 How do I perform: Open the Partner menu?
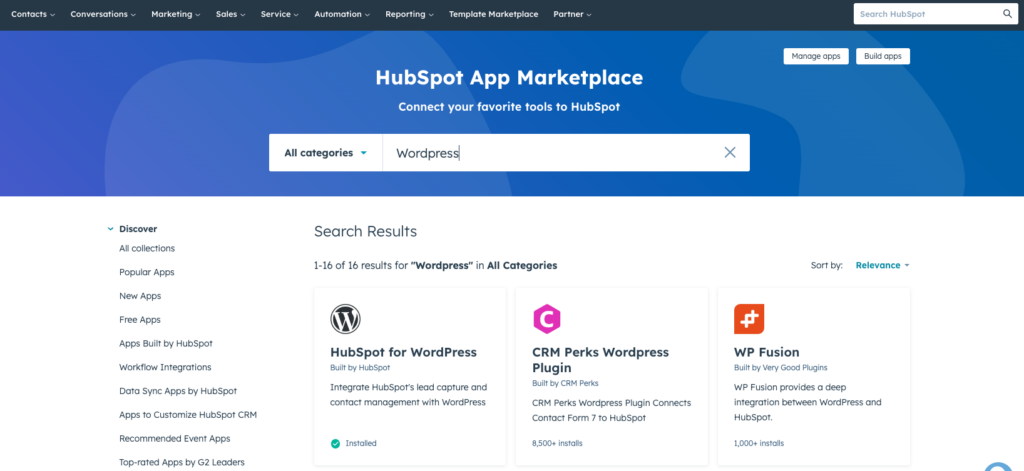(x=572, y=14)
